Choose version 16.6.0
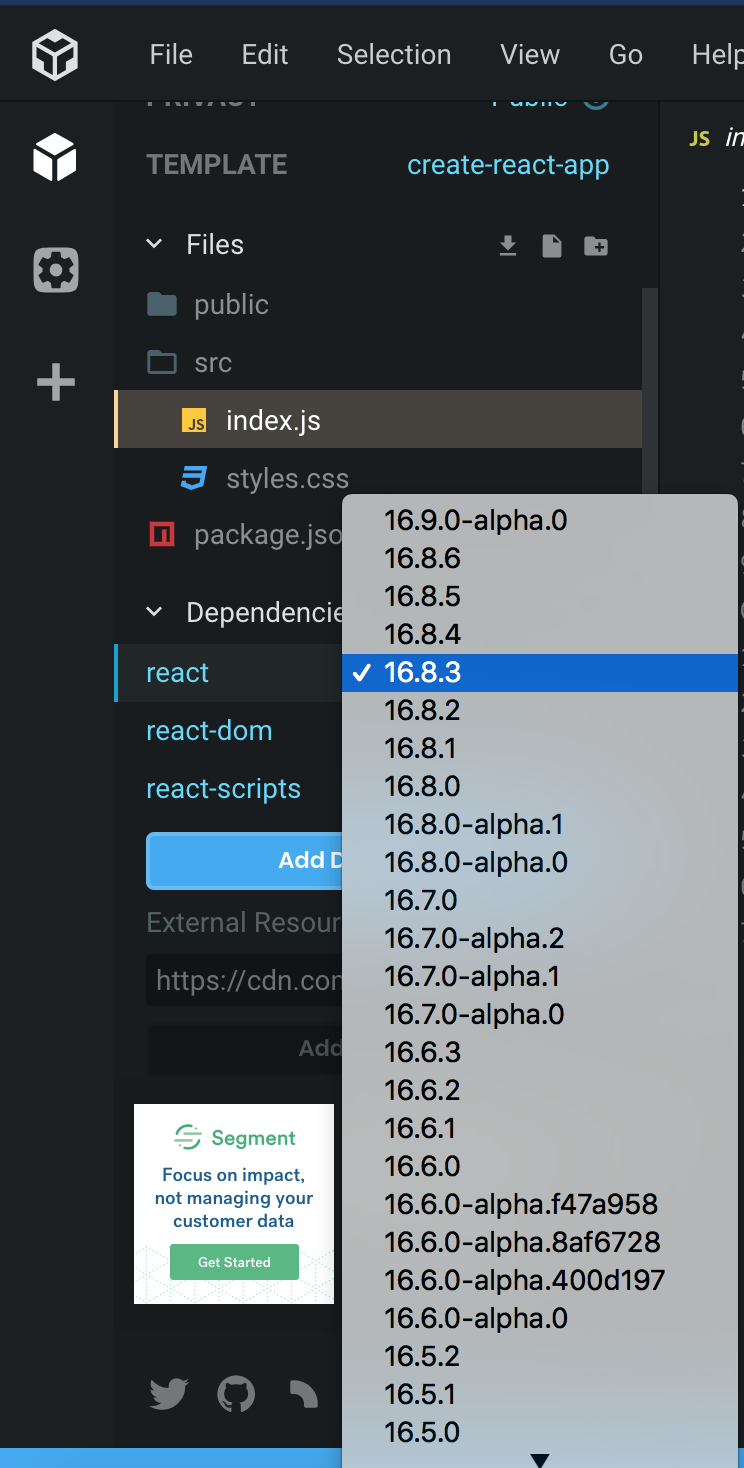The image size is (744, 1468). click(540, 1166)
